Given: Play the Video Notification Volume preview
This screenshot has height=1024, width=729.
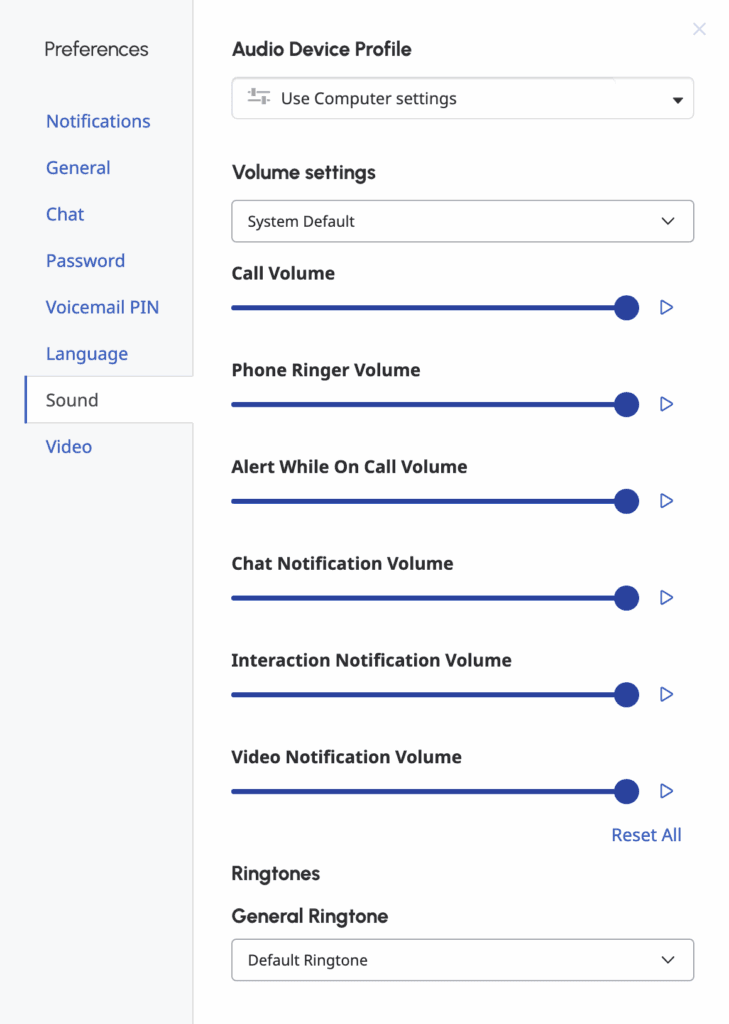Looking at the screenshot, I should [x=666, y=791].
